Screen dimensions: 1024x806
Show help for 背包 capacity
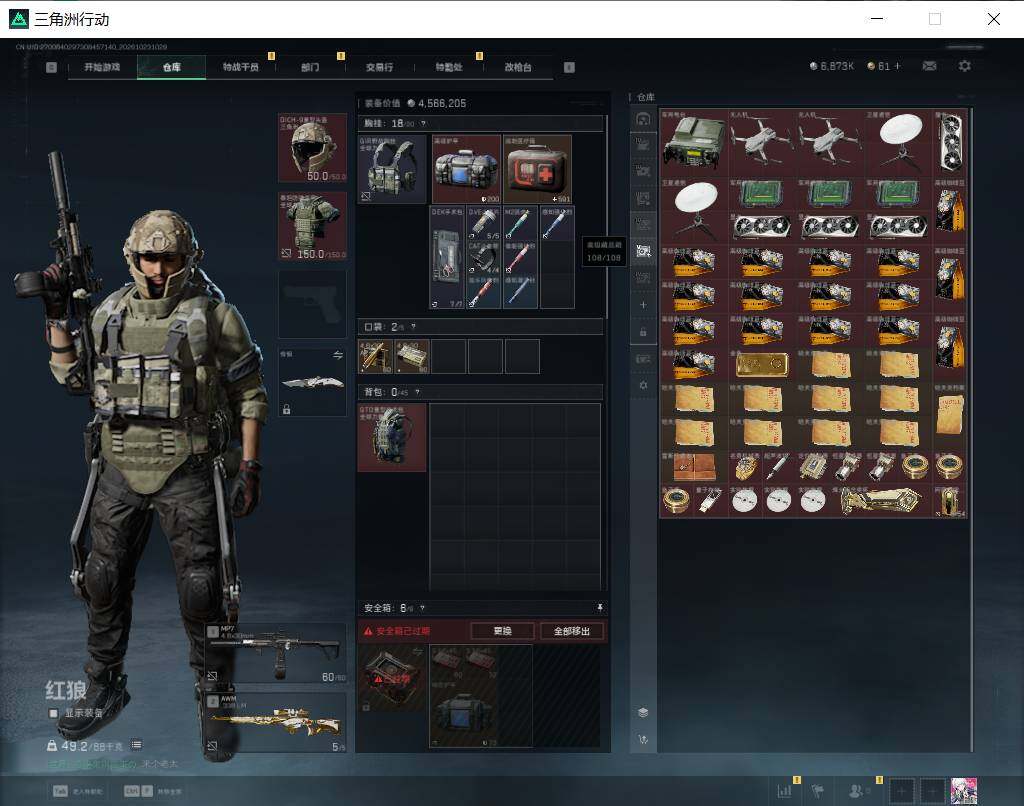(x=417, y=392)
